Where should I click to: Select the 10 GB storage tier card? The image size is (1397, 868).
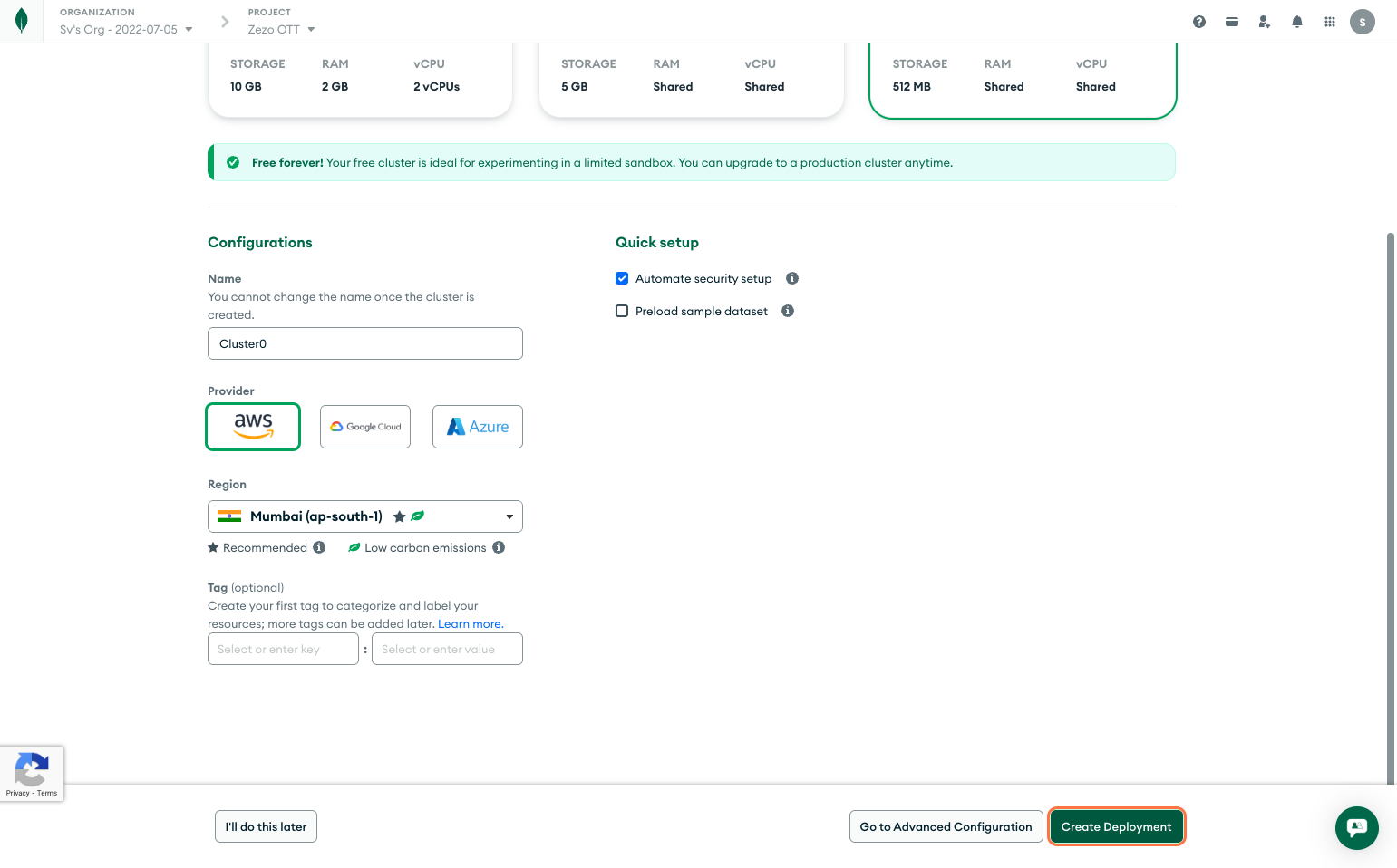pos(360,77)
